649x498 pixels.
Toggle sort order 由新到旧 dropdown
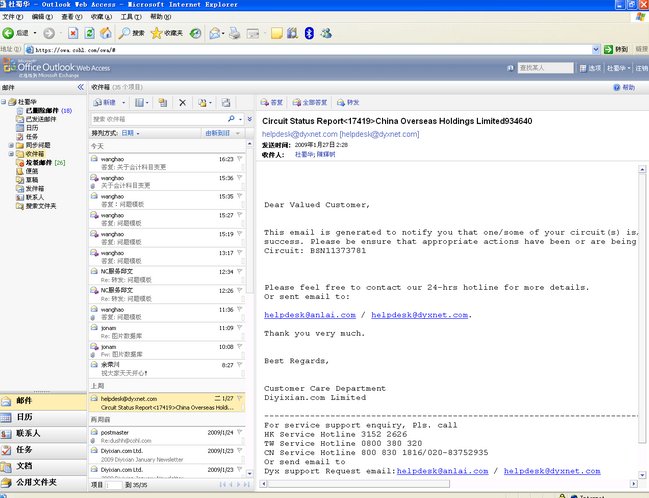coord(222,133)
